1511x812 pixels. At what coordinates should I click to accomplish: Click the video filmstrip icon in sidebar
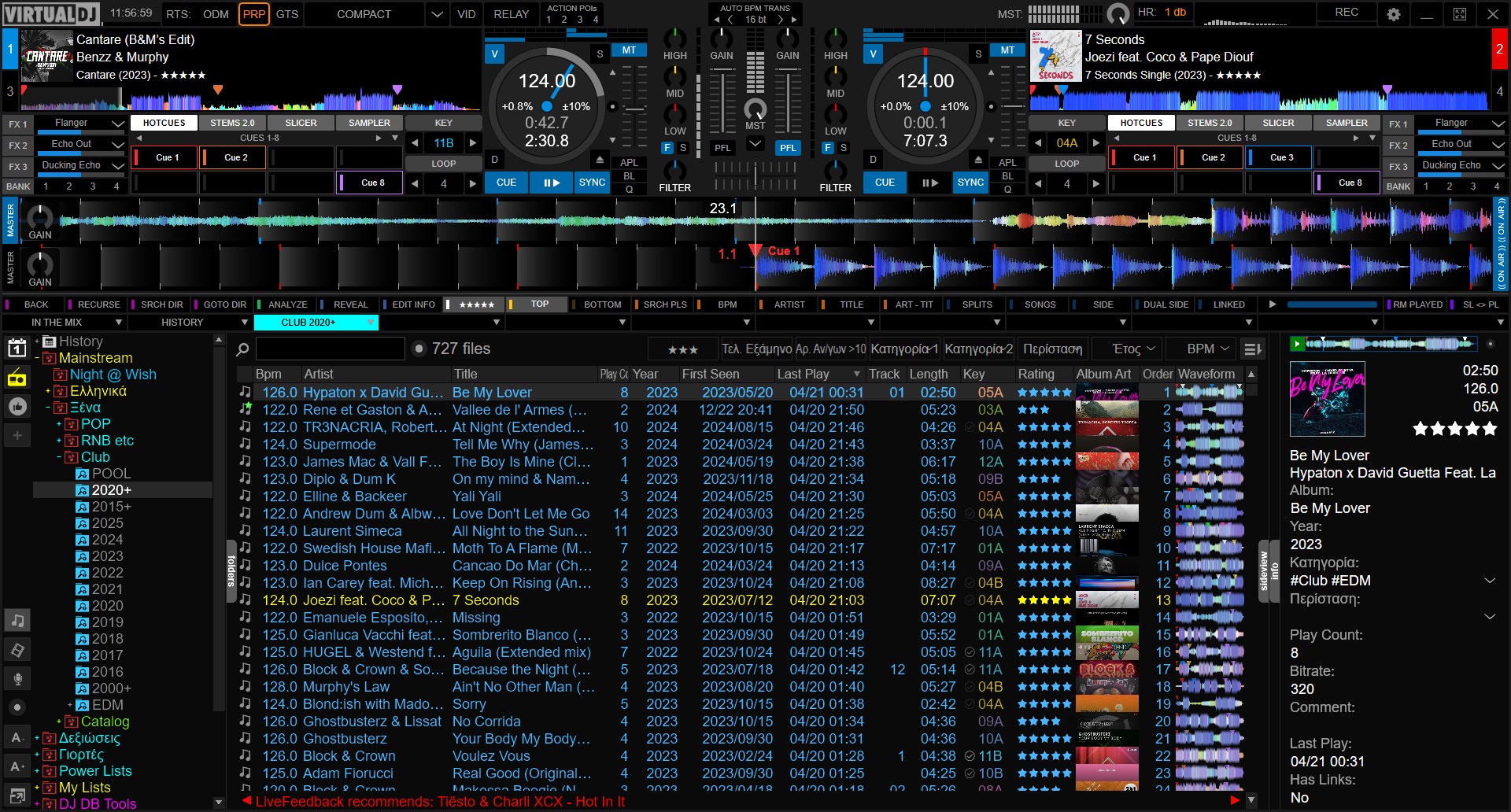click(x=17, y=649)
